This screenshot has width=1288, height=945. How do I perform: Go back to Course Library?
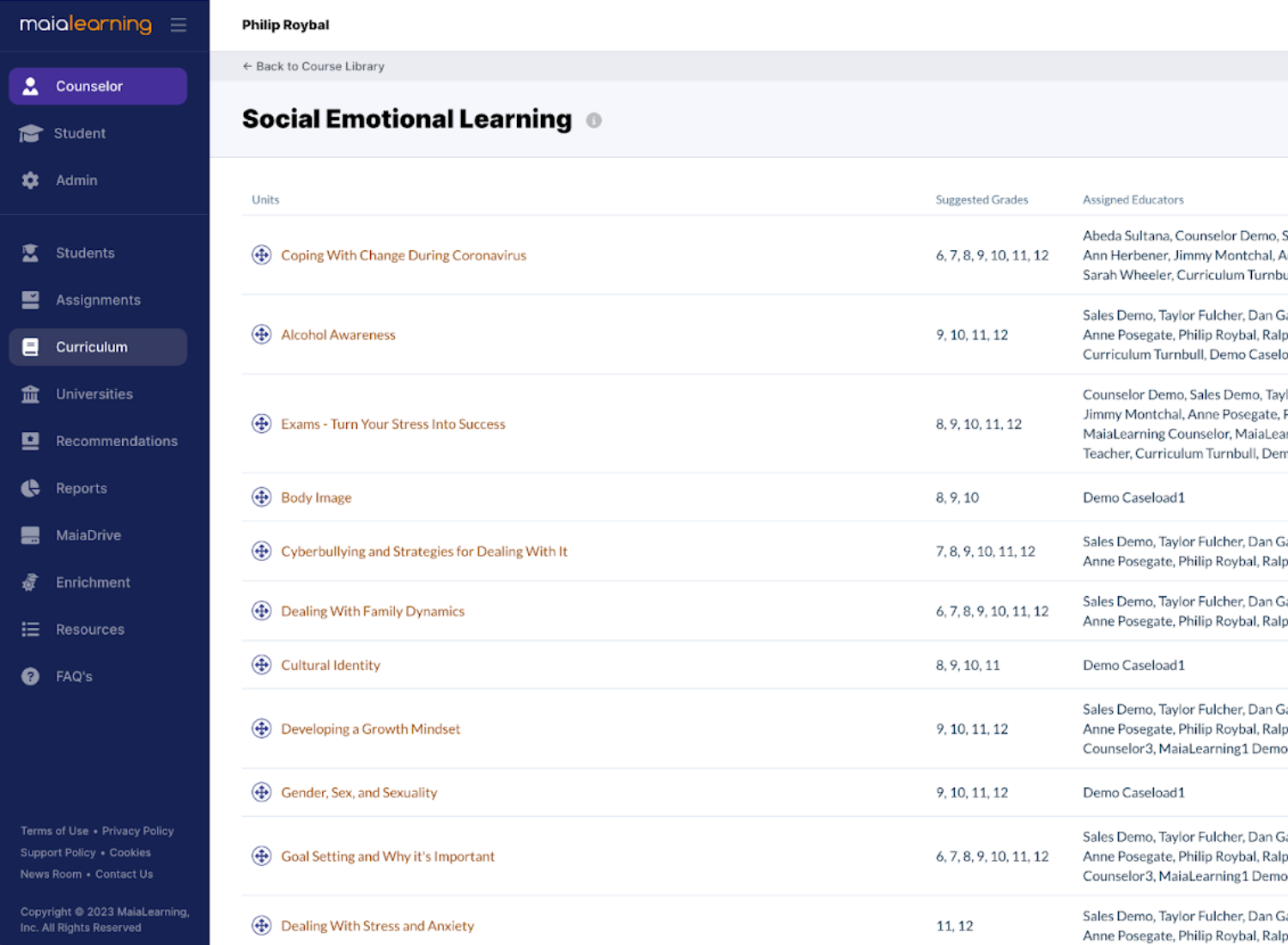point(313,66)
